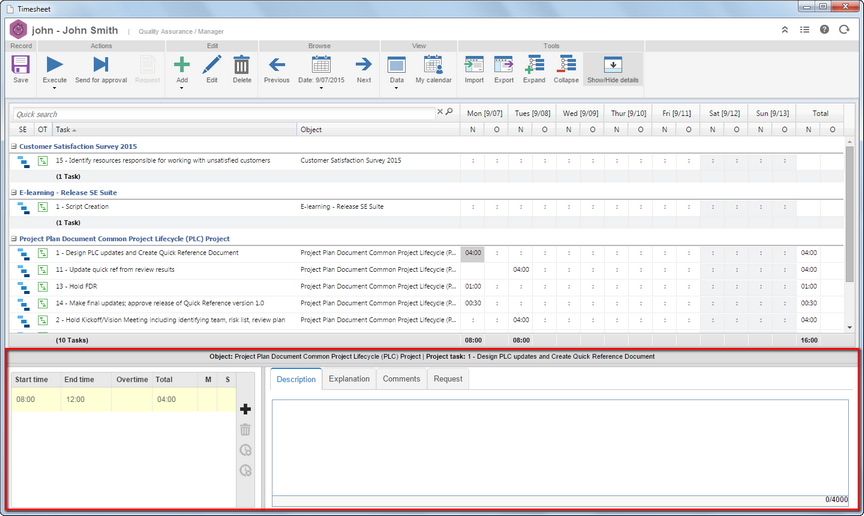The width and height of the screenshot is (864, 516).
Task: Click the Total column header
Action: [820, 113]
